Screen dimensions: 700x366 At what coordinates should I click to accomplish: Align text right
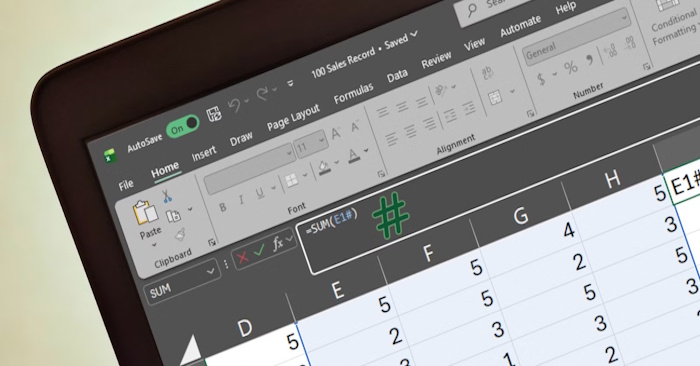click(429, 124)
